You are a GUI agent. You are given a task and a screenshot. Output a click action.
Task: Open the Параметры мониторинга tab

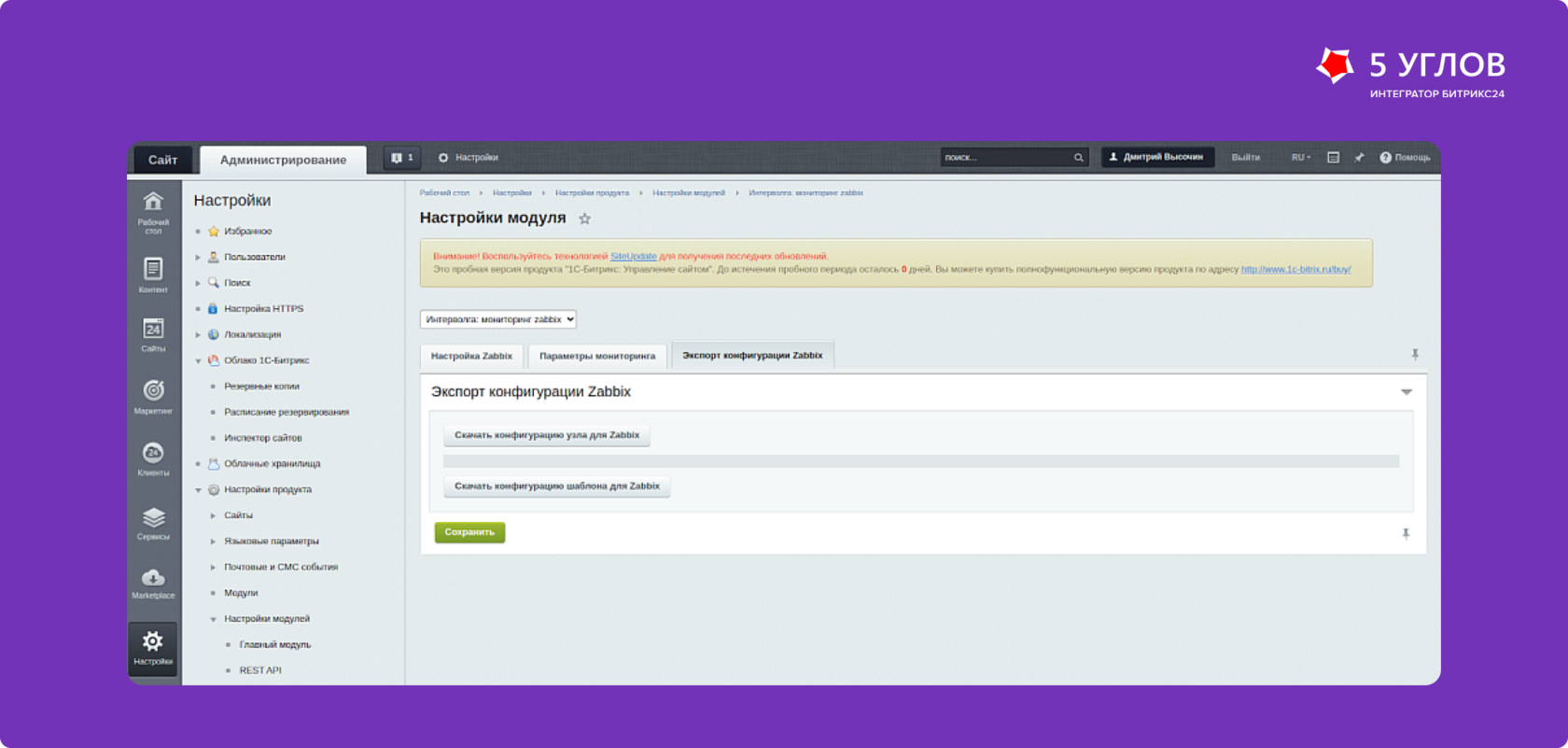point(597,356)
